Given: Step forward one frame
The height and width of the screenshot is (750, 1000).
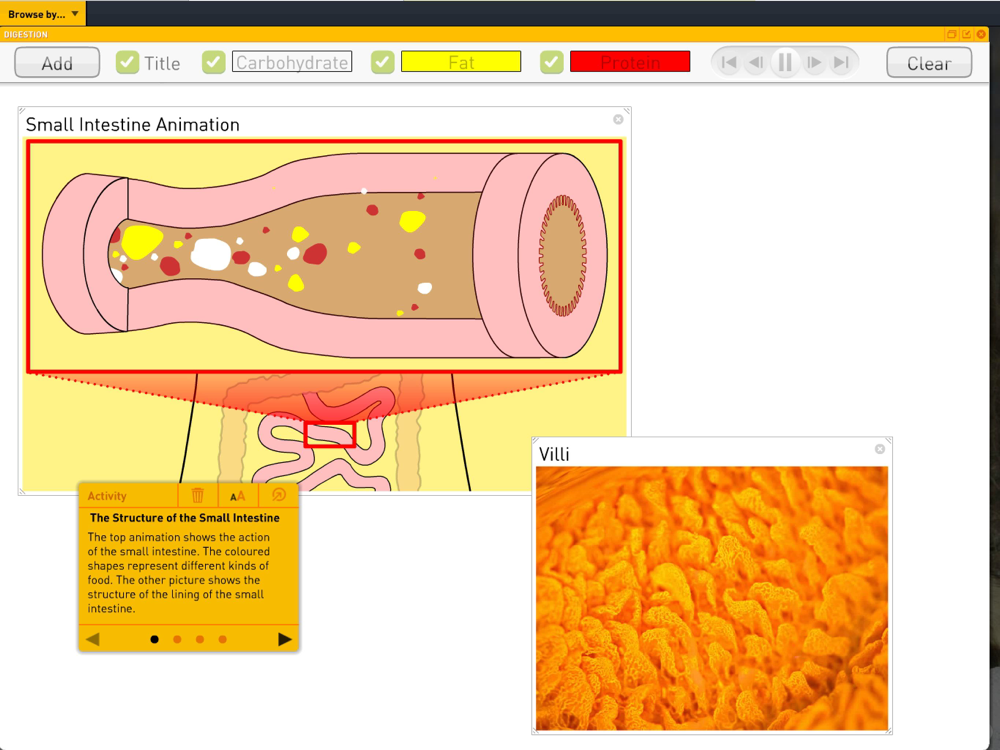Looking at the screenshot, I should point(814,62).
